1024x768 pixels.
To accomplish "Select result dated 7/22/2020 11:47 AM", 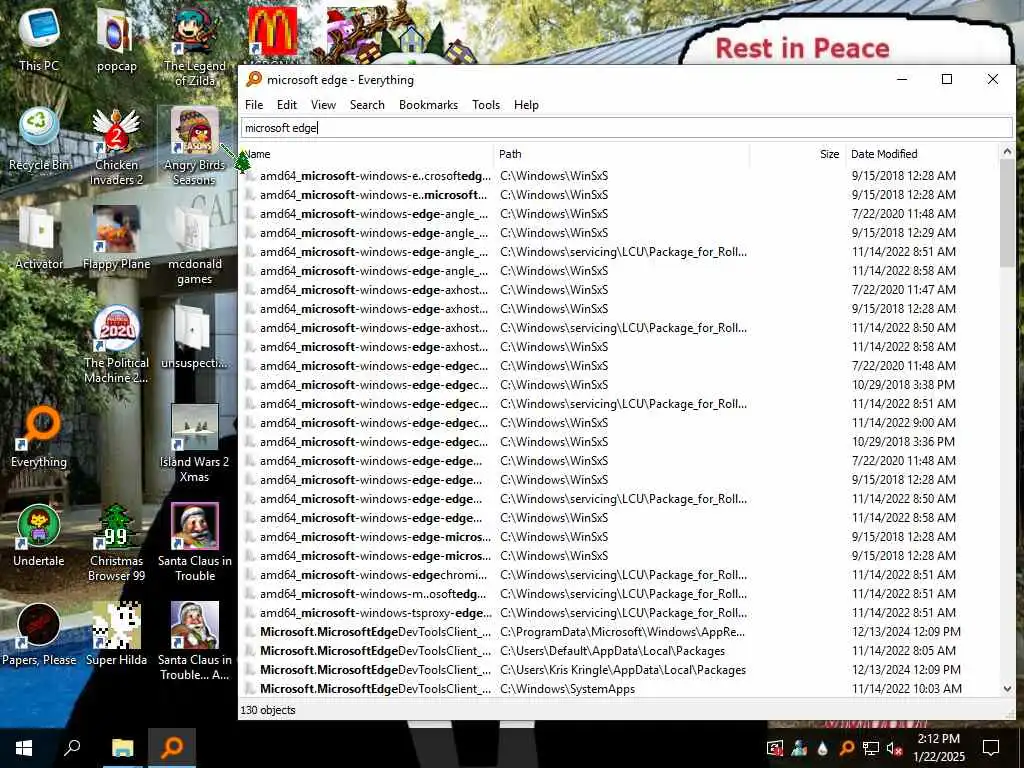I will click(618, 289).
